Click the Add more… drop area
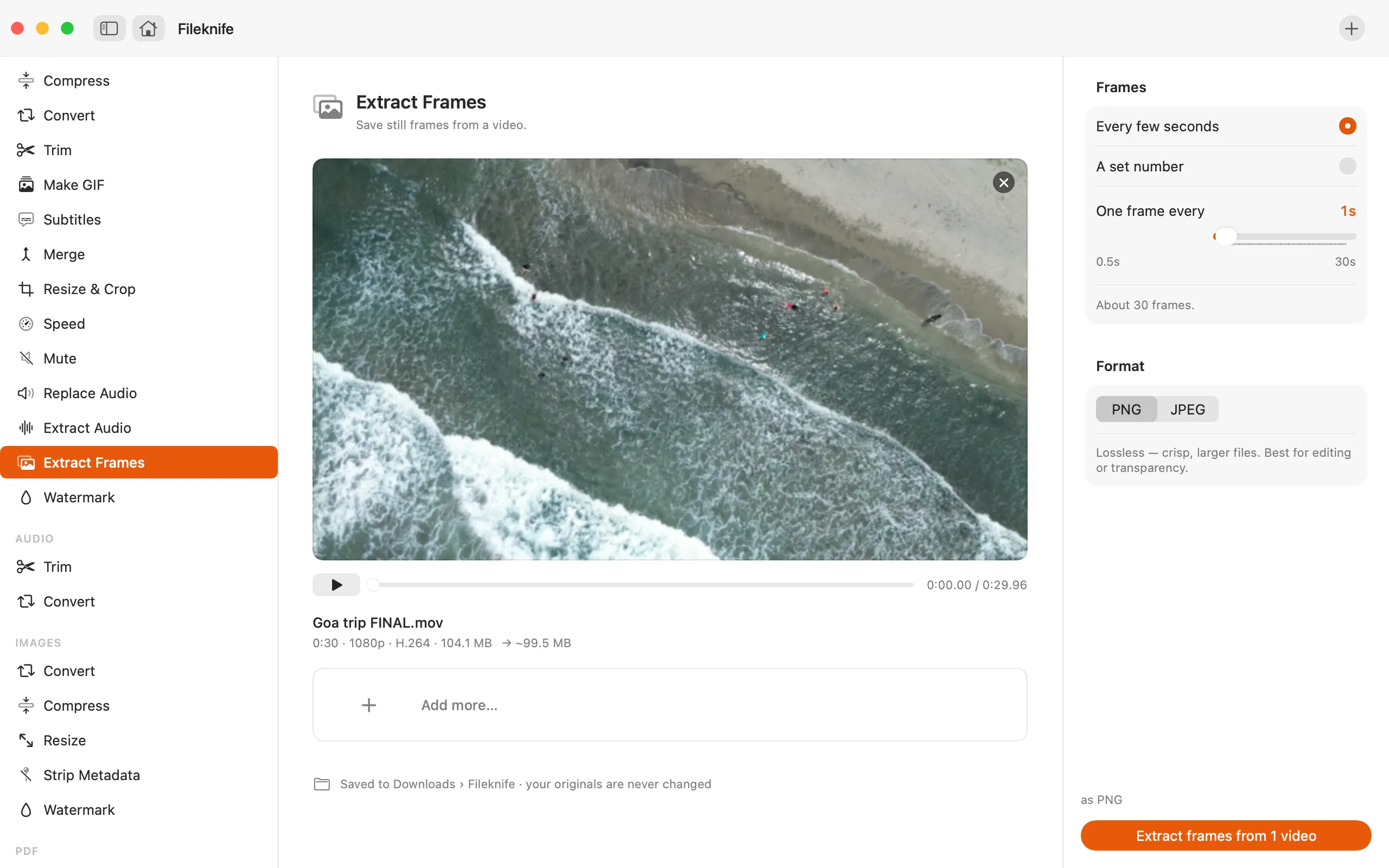This screenshot has width=1389, height=868. tap(670, 704)
